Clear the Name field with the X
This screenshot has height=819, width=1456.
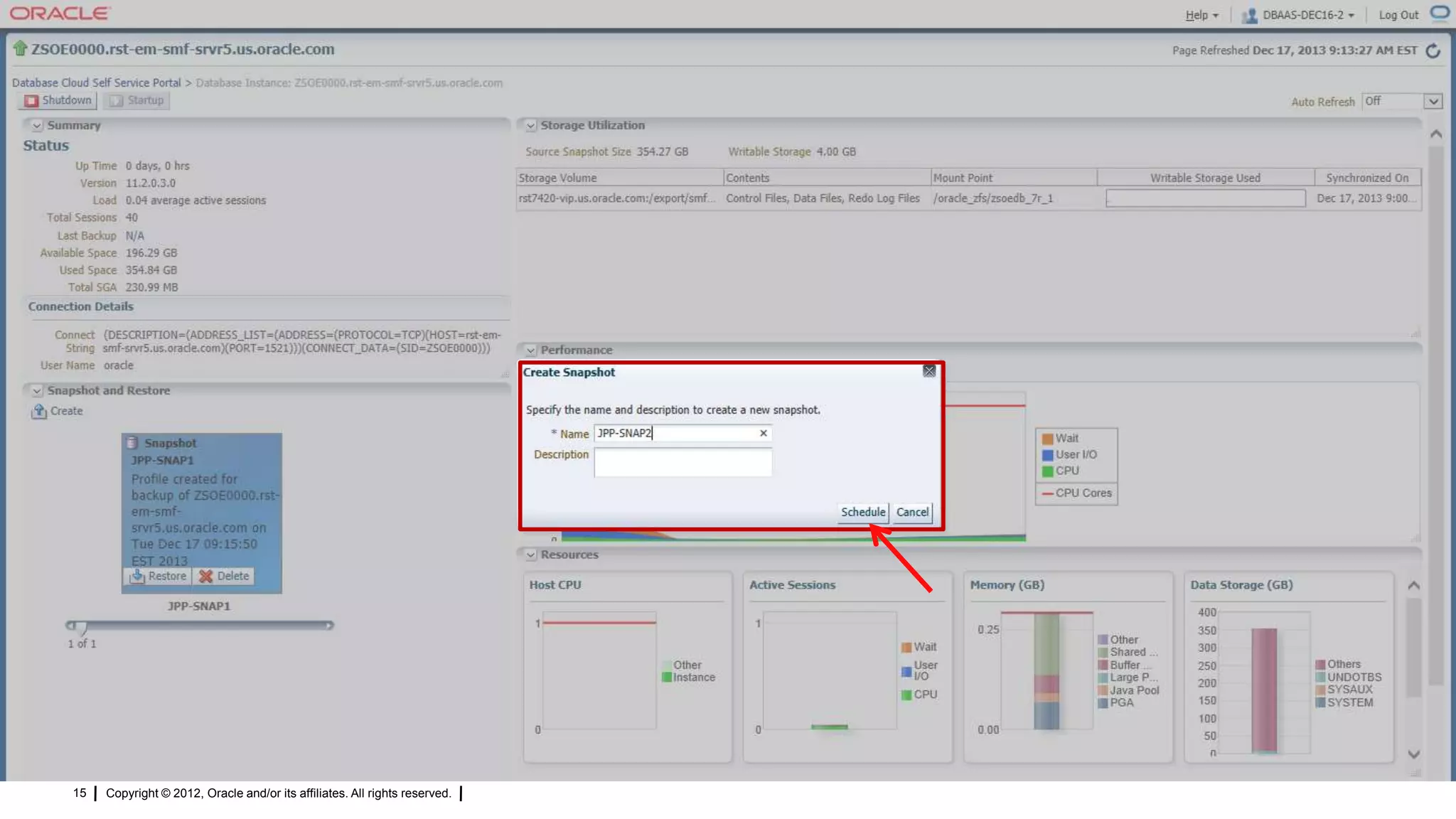[x=763, y=433]
